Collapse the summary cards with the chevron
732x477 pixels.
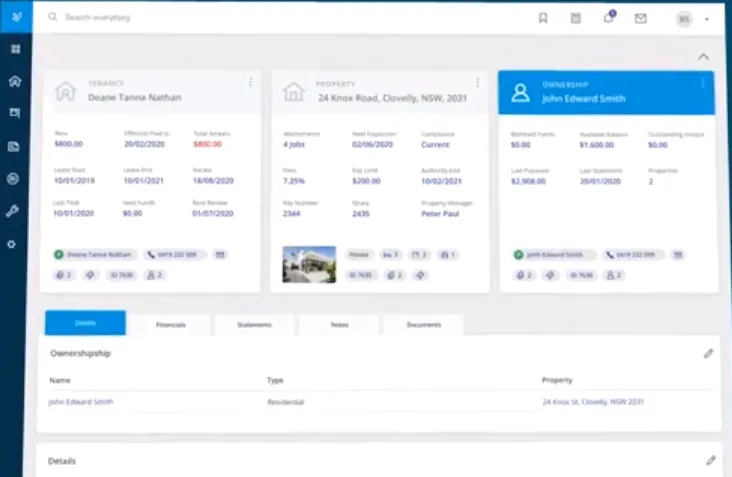point(703,57)
